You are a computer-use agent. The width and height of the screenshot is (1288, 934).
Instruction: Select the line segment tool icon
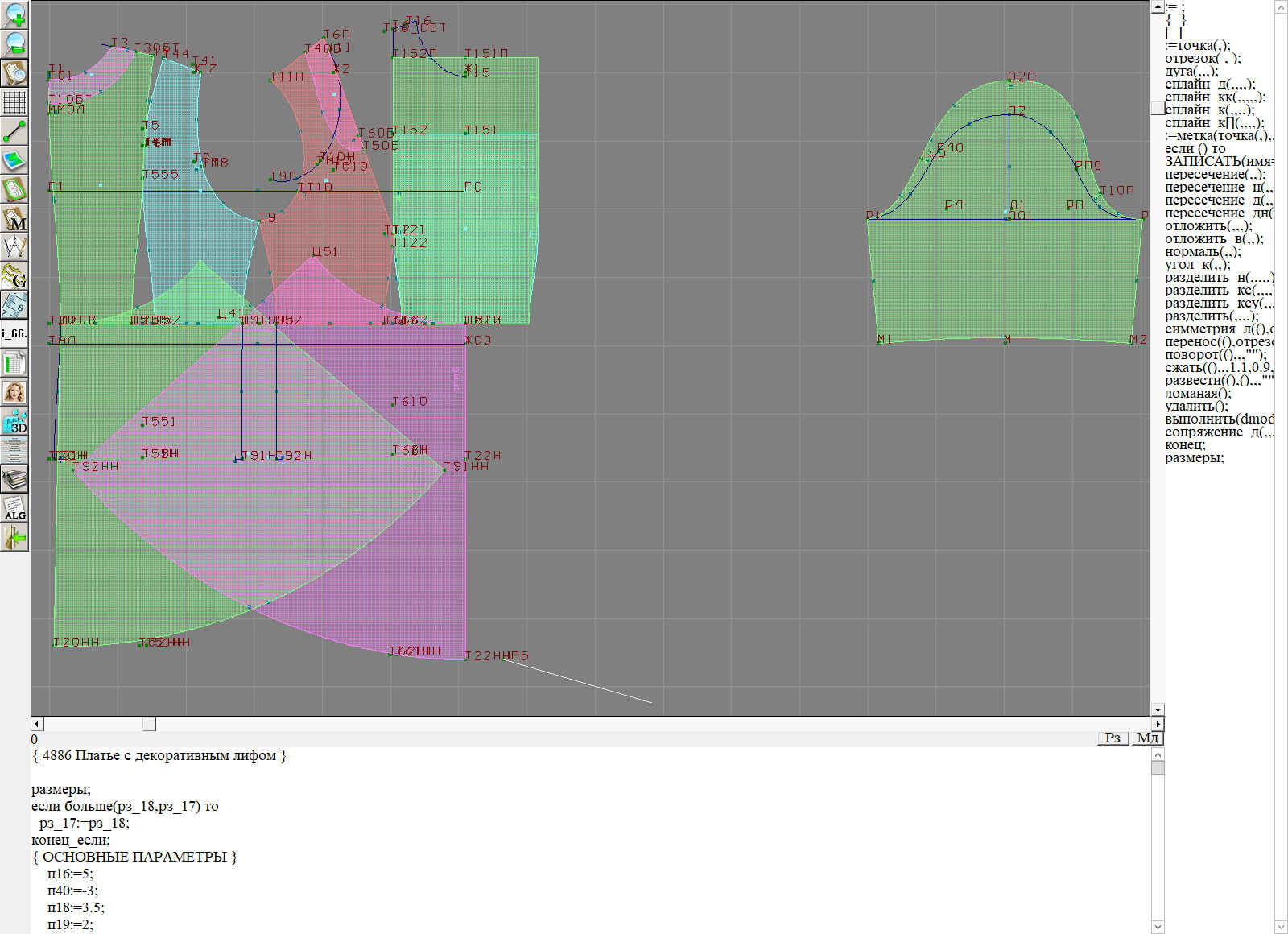[14, 131]
